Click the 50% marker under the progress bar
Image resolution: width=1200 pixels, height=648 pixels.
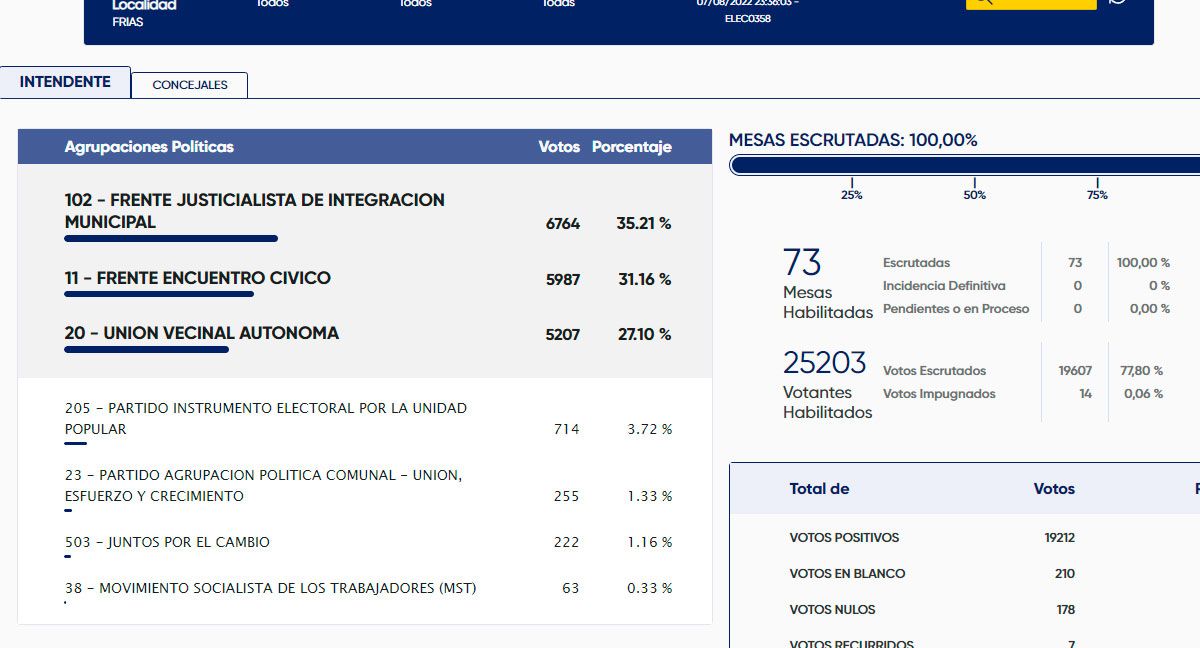tap(974, 194)
